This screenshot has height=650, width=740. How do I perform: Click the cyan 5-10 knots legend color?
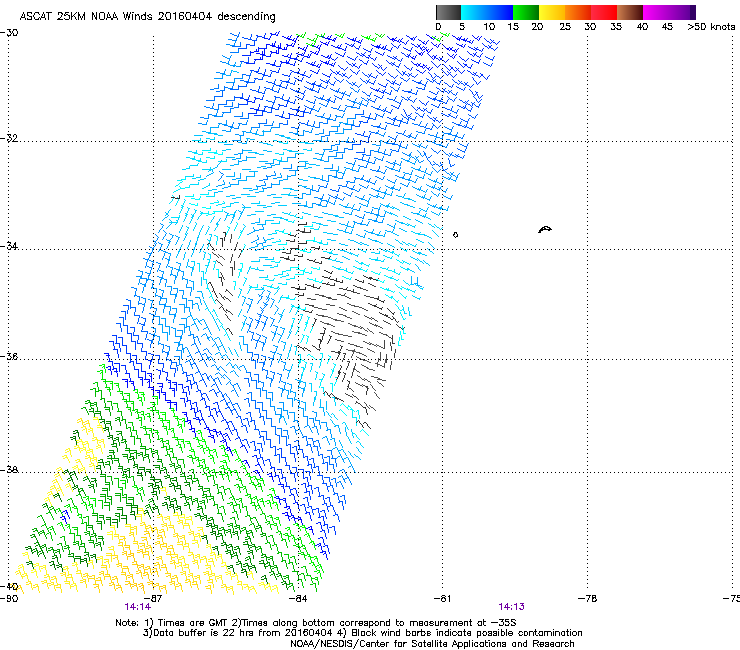pos(474,12)
